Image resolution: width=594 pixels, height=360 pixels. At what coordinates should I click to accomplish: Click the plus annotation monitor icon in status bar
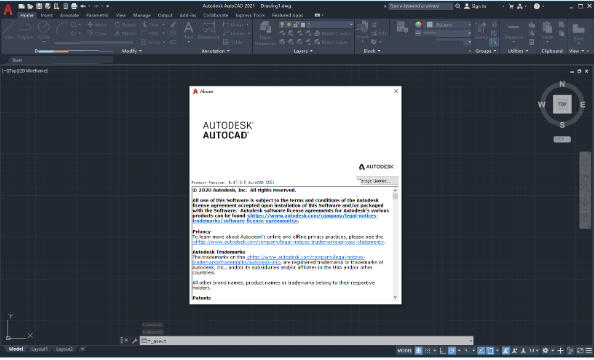pos(561,351)
